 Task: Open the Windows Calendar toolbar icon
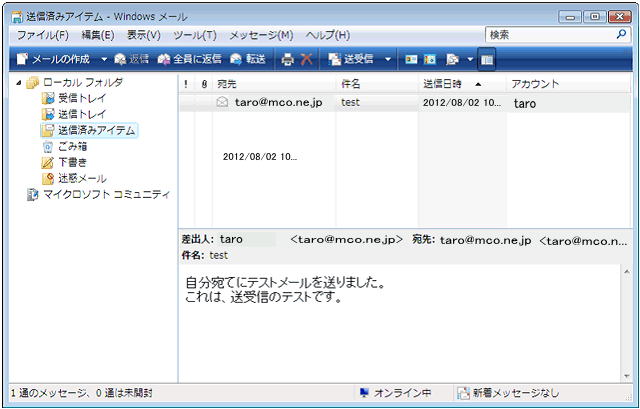pos(429,60)
